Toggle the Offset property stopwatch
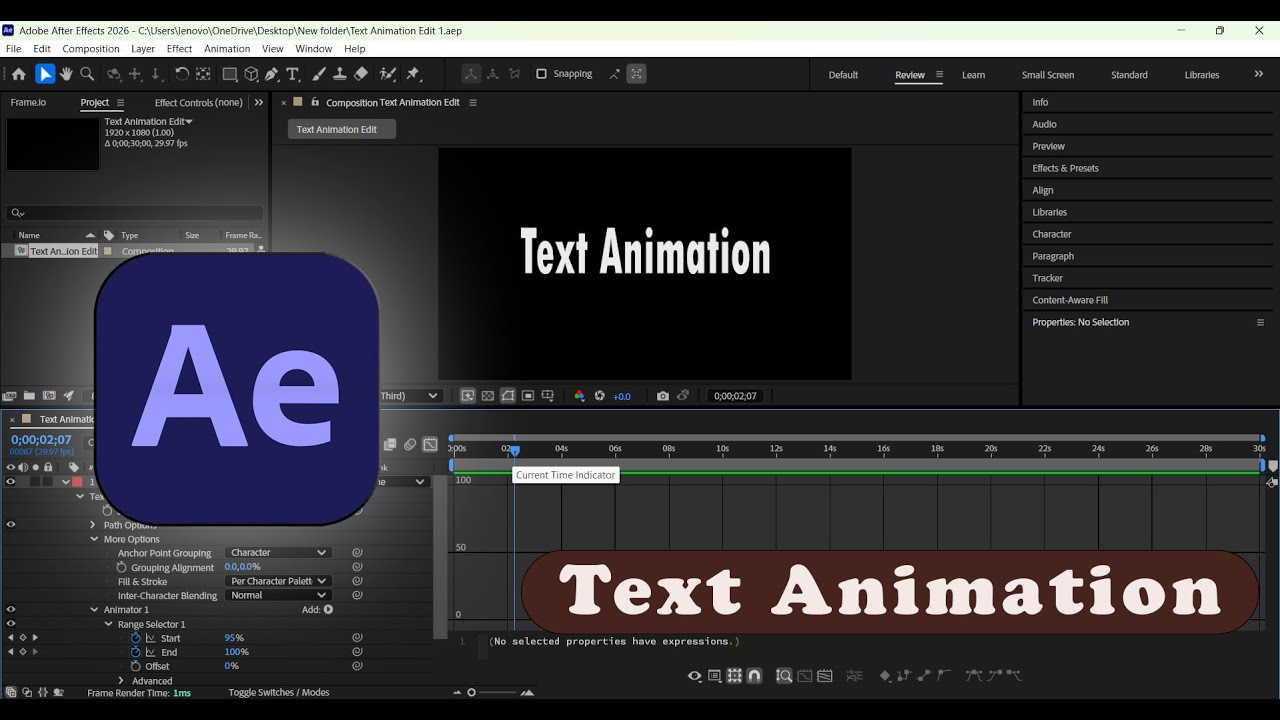The height and width of the screenshot is (720, 1280). coord(136,666)
